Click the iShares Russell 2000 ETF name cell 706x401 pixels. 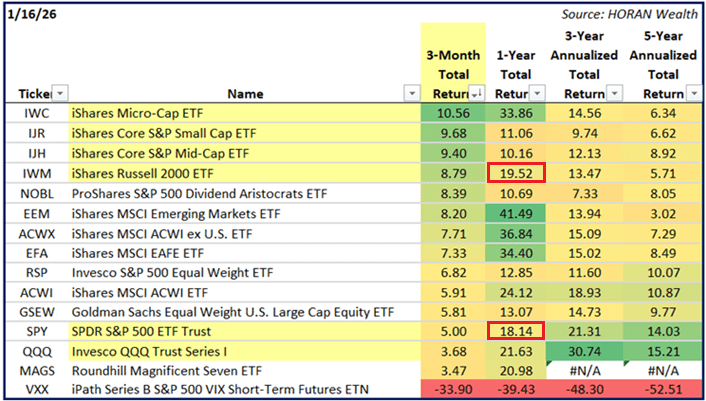click(244, 173)
